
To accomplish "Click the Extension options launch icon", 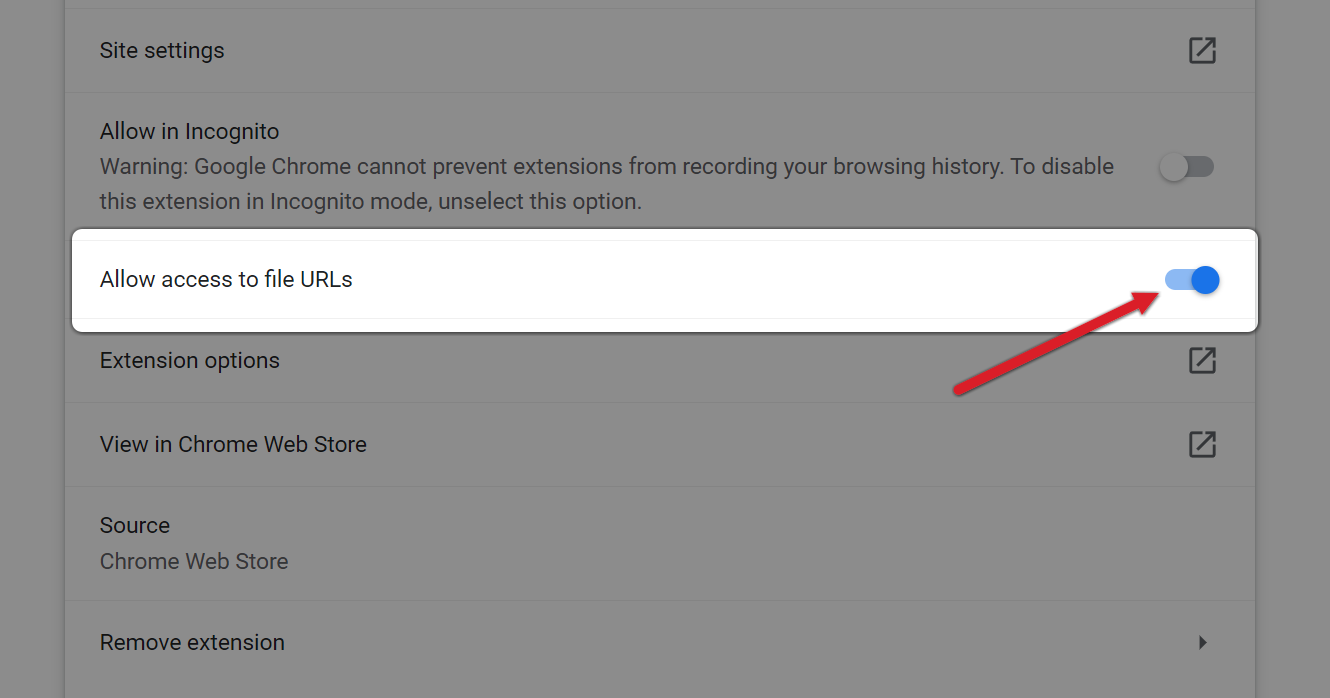I will (x=1202, y=361).
